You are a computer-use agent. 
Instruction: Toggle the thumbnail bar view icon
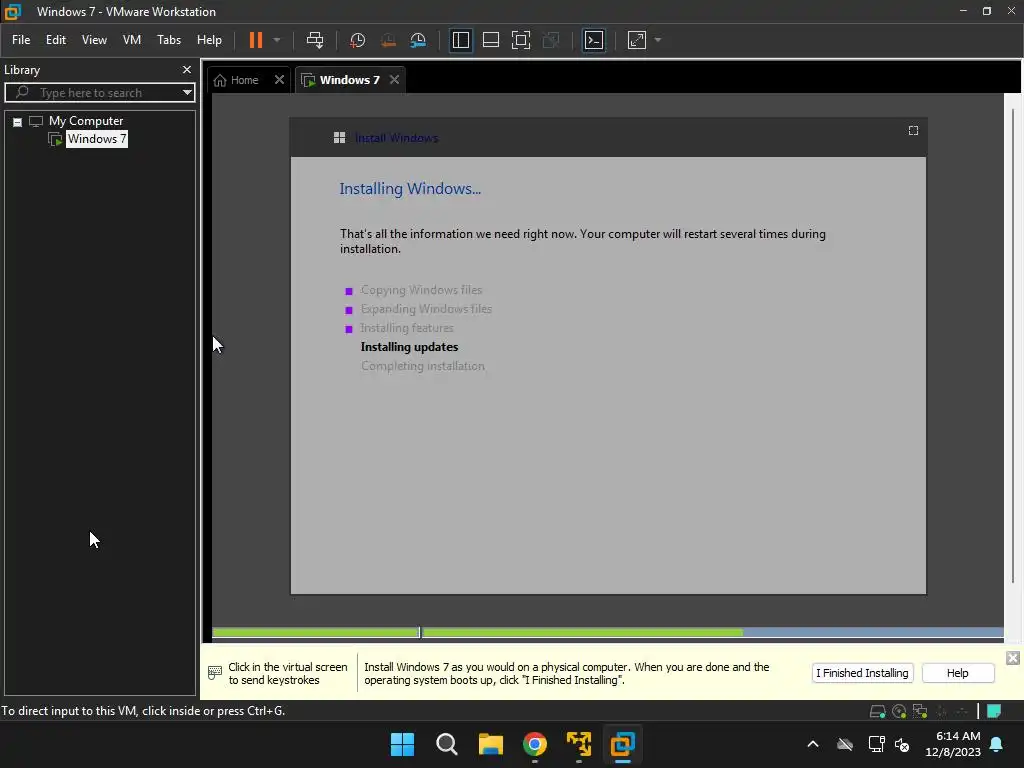[490, 40]
